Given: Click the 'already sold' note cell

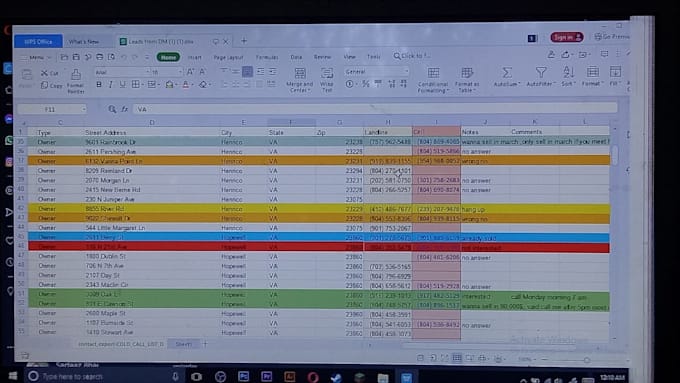Looking at the screenshot, I should click(x=485, y=238).
